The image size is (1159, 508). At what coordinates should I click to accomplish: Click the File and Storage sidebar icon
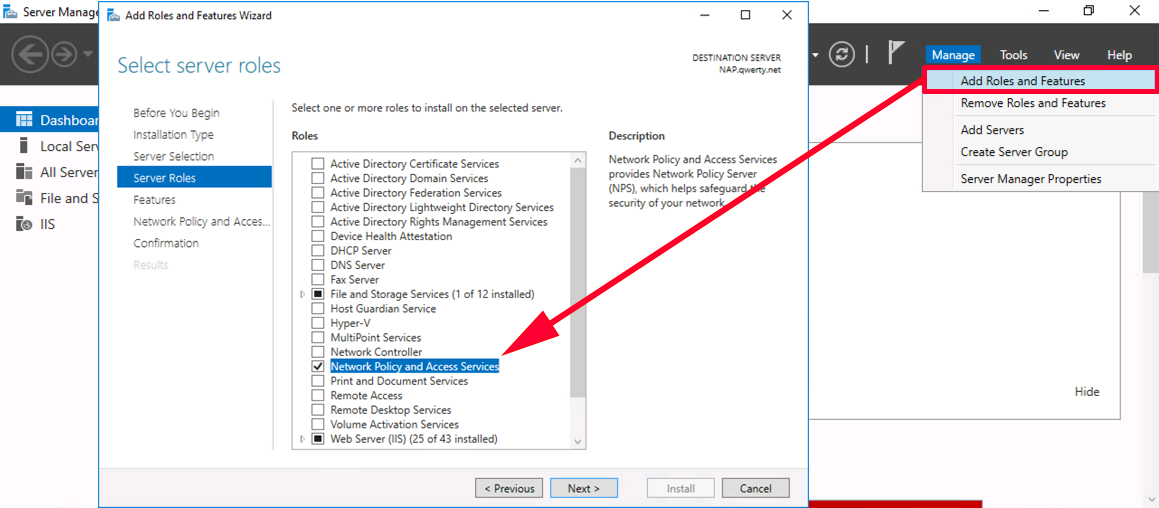pos(24,197)
